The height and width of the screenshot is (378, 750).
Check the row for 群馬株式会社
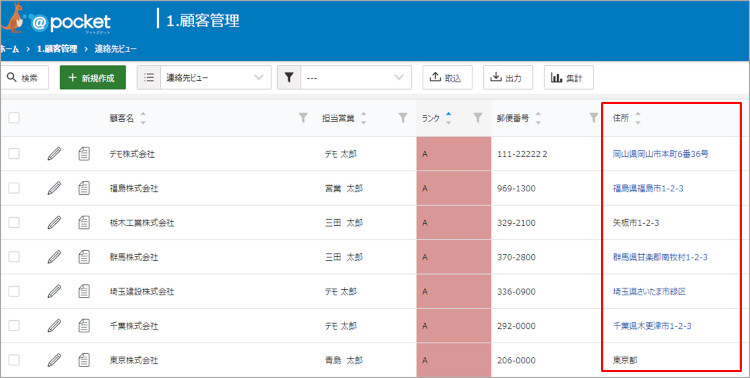14,257
